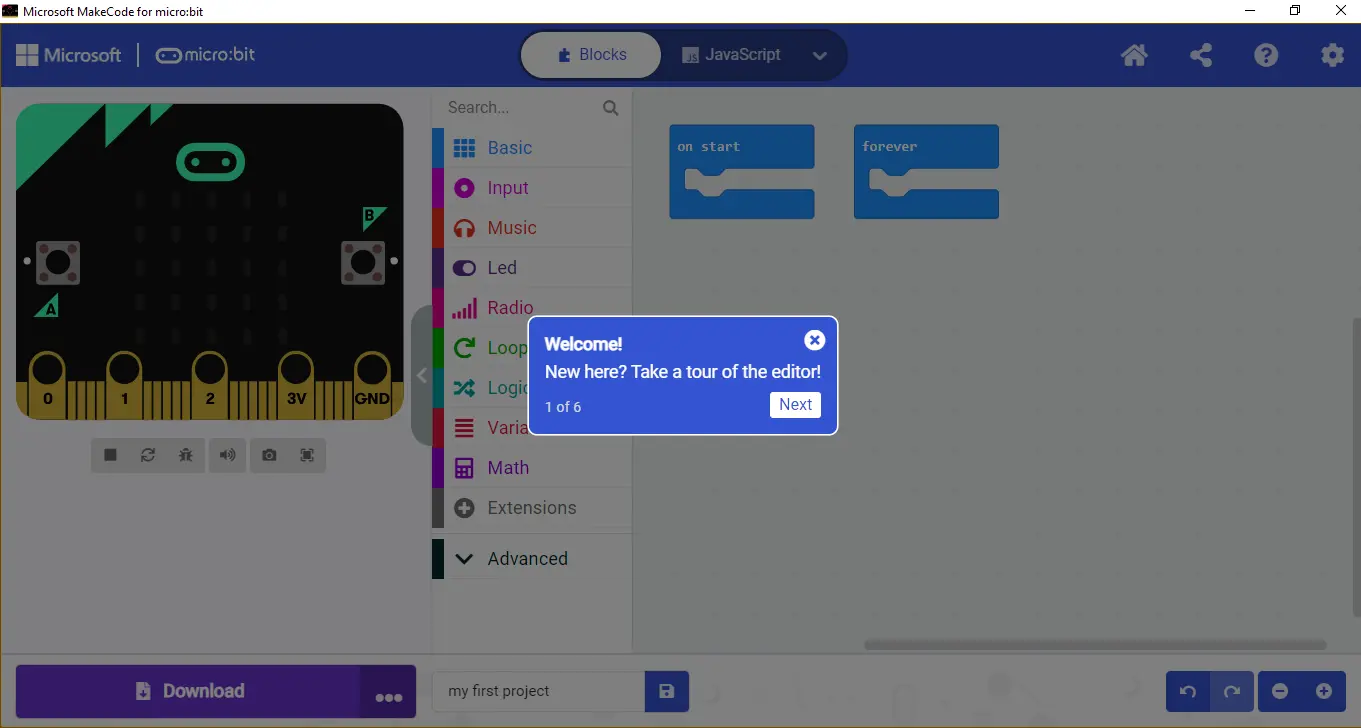
Task: Expand the Advanced categories
Action: 532,559
